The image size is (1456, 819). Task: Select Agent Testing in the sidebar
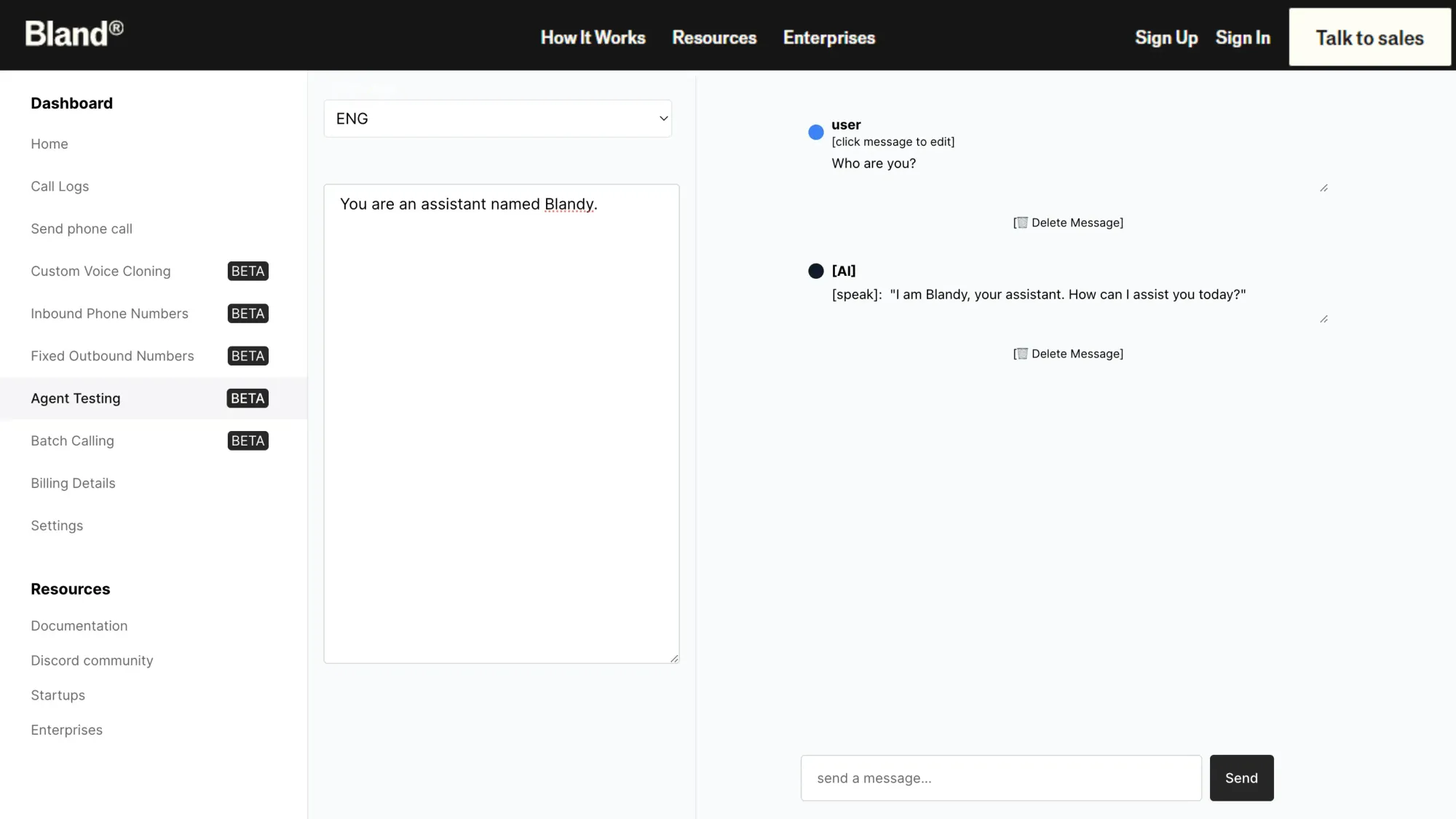point(76,398)
